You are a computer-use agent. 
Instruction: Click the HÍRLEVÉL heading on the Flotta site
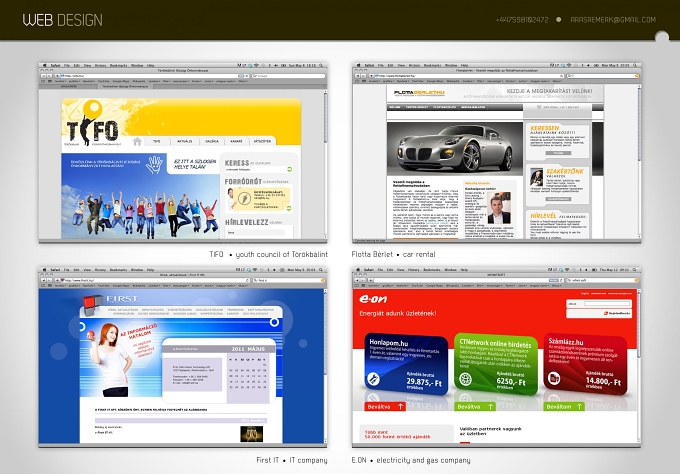click(x=543, y=216)
